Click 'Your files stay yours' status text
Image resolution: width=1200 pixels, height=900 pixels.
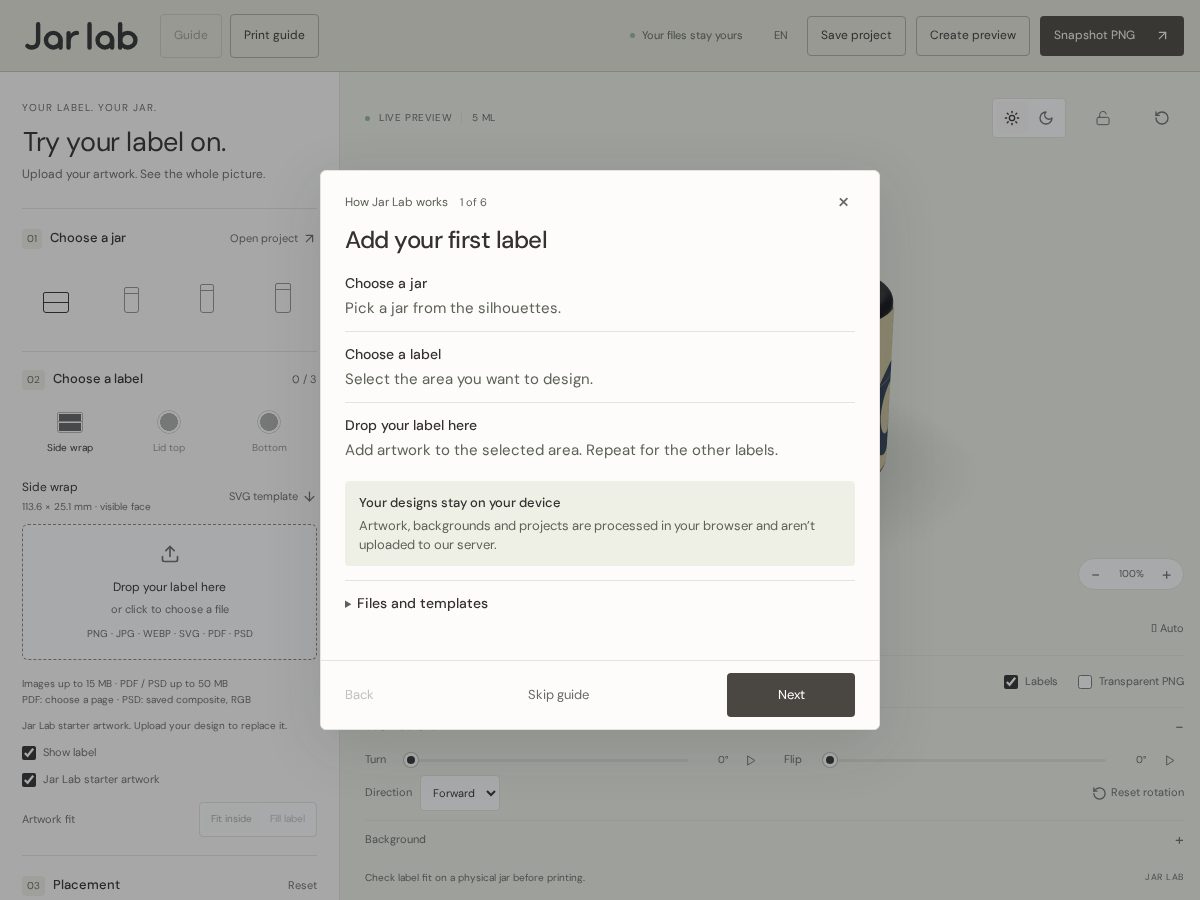click(x=692, y=35)
